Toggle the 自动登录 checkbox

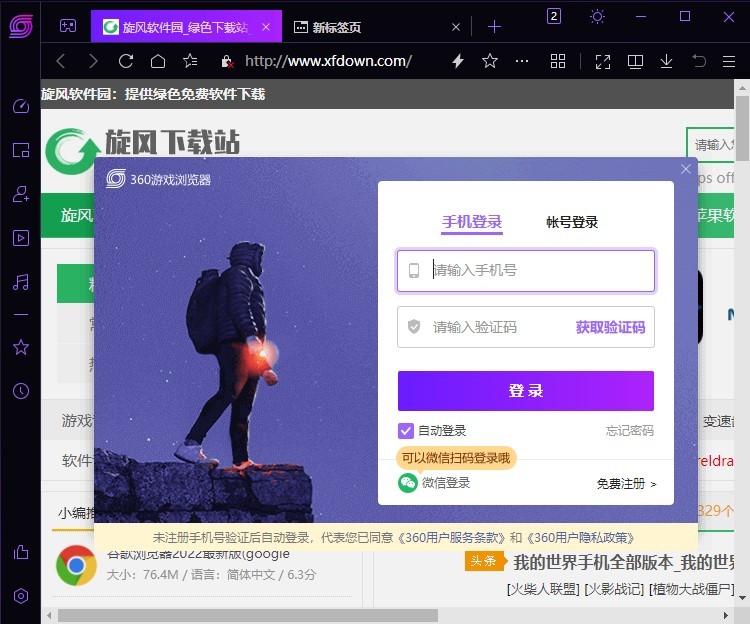tap(406, 431)
